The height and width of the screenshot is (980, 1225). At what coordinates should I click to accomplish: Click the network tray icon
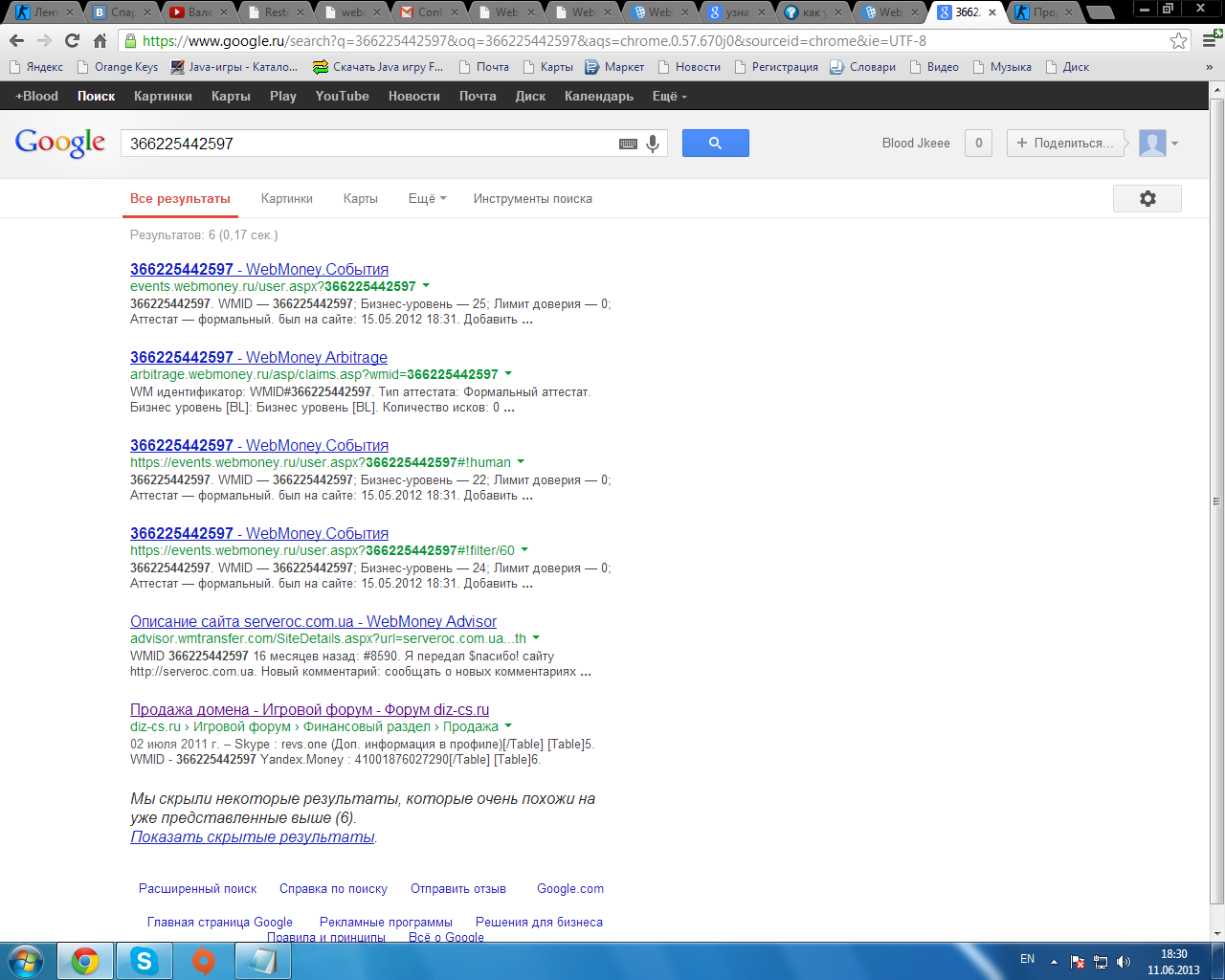(x=1101, y=961)
